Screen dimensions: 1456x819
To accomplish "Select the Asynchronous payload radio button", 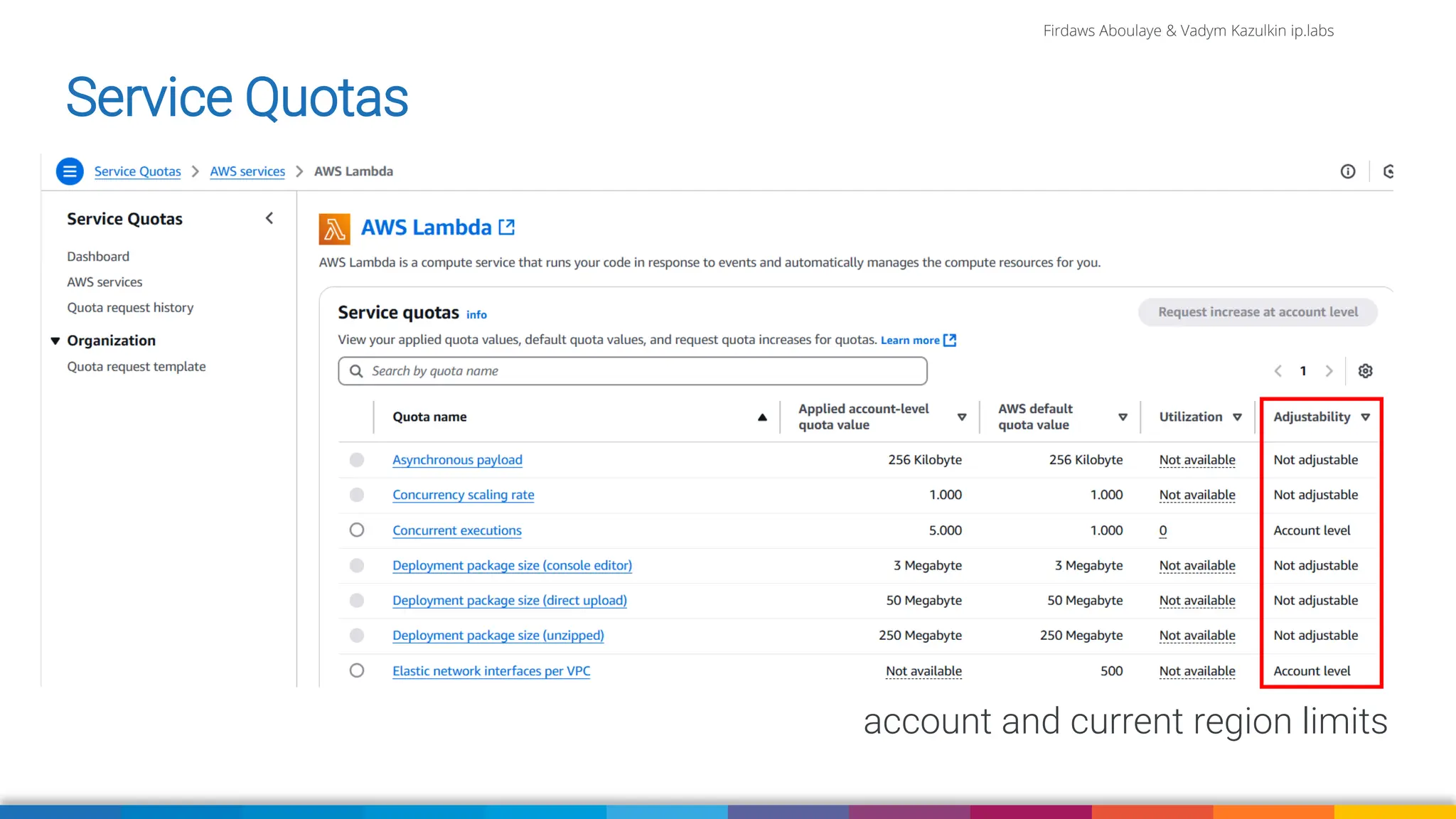I will (x=357, y=460).
